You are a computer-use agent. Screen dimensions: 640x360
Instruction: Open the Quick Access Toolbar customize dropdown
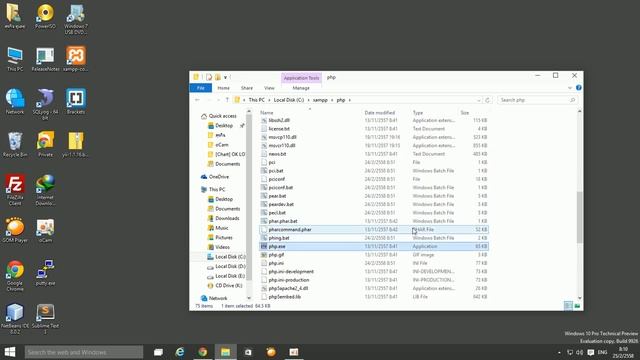click(225, 77)
